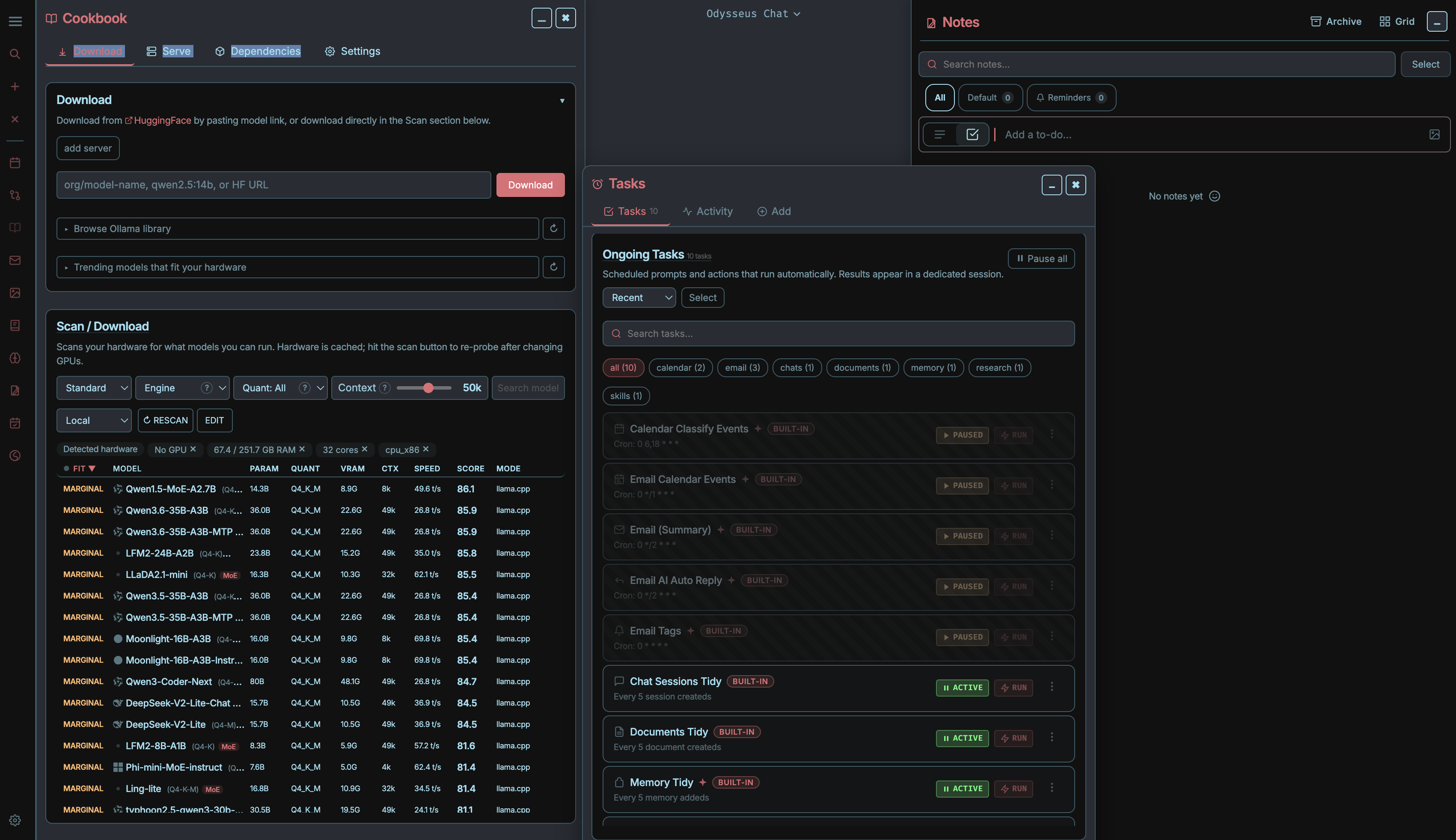Expand Trending models that fit your hardware
The image size is (1456, 840).
297,267
